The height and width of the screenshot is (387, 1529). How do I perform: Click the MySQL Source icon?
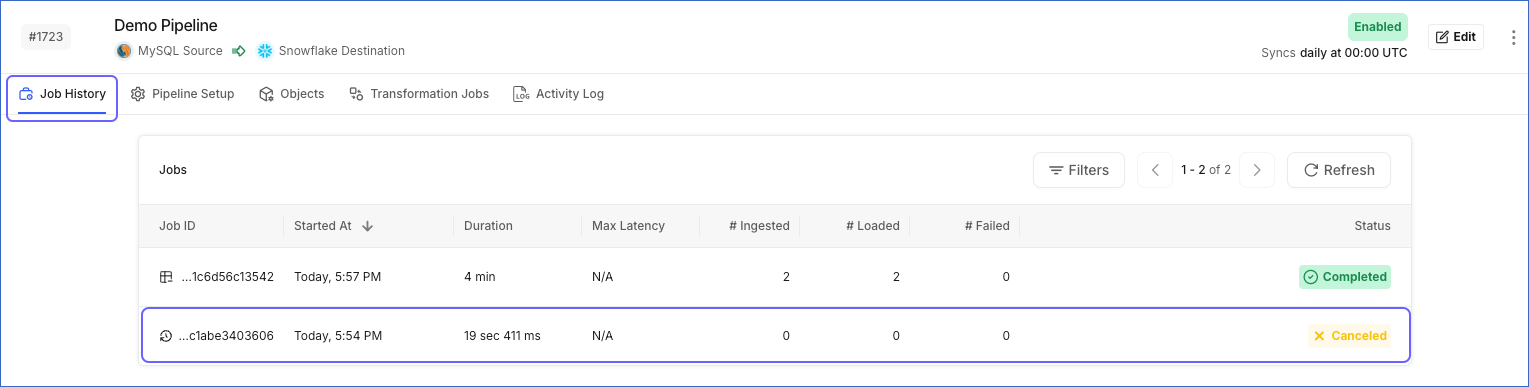click(124, 51)
